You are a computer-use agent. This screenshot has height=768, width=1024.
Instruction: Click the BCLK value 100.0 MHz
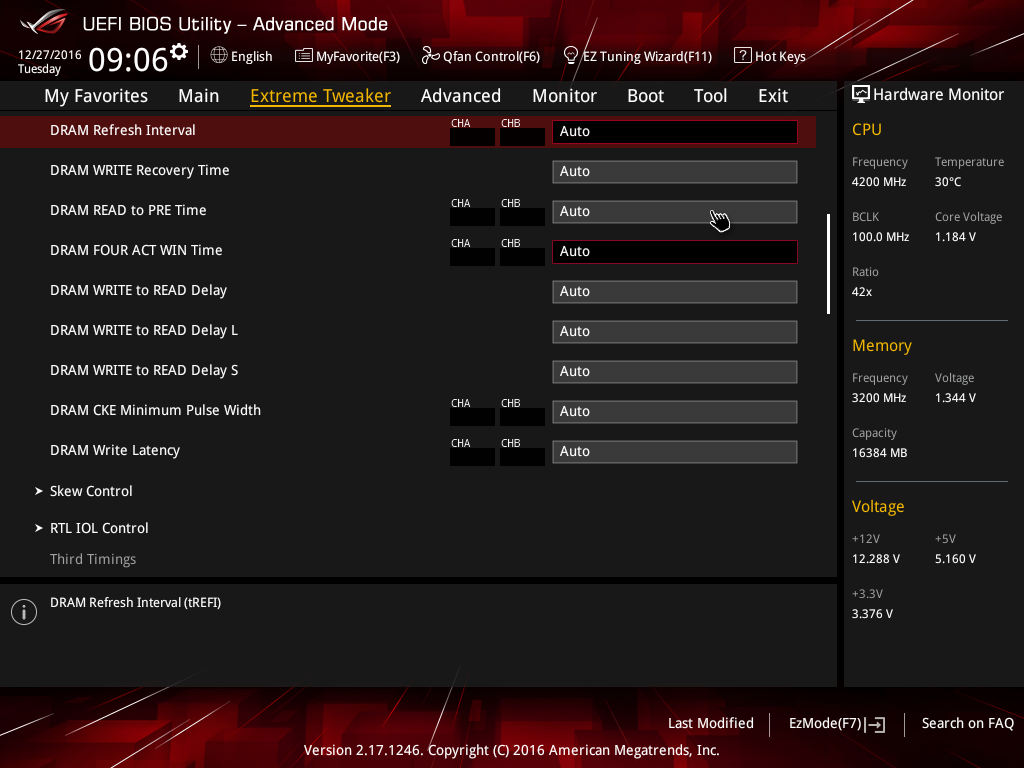880,236
